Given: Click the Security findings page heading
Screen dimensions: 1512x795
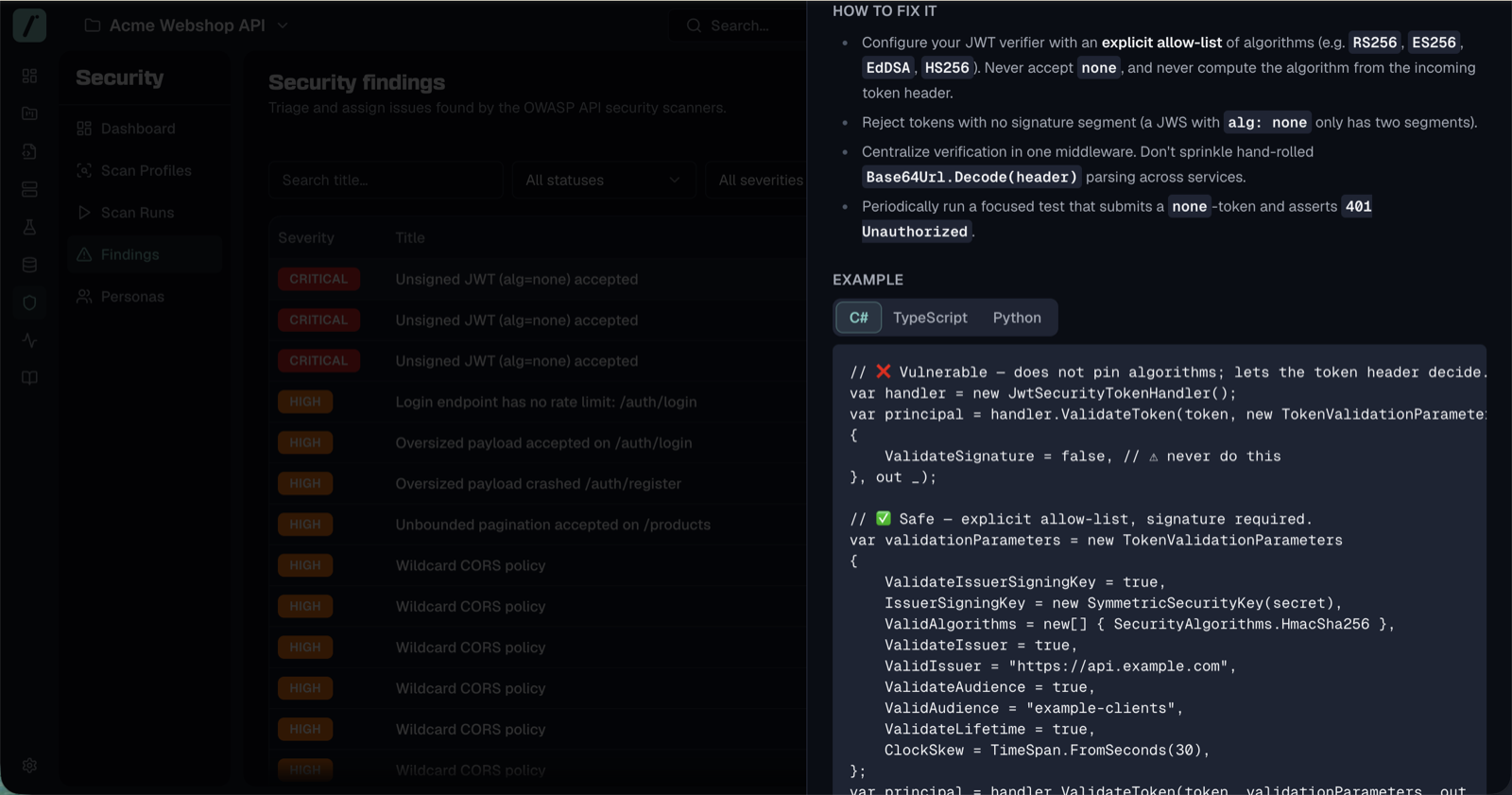Looking at the screenshot, I should (x=356, y=82).
